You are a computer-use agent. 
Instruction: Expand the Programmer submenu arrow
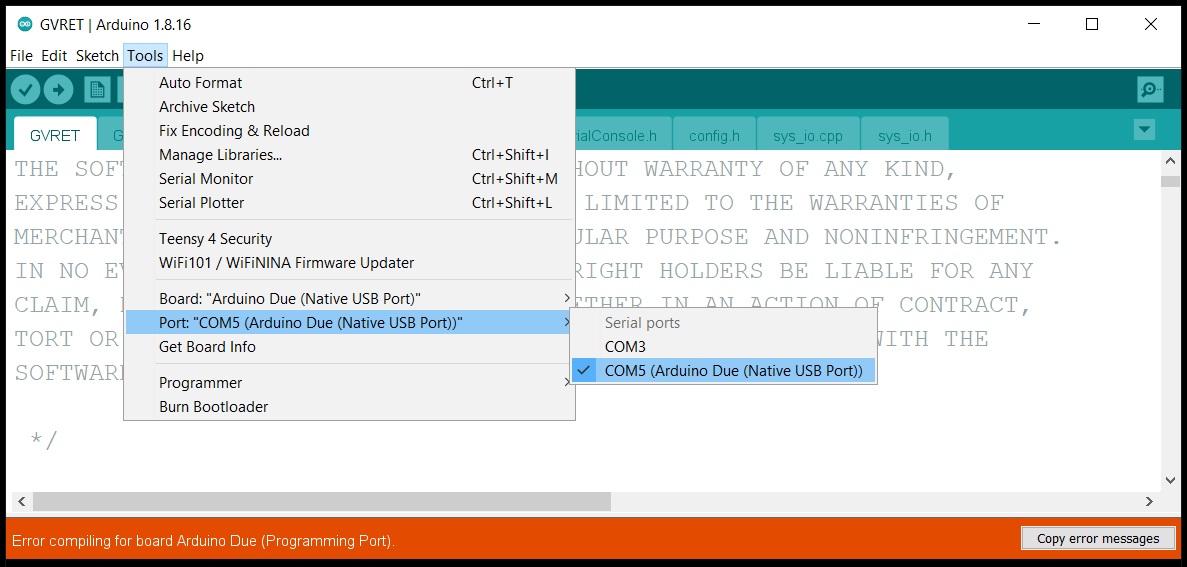[566, 383]
